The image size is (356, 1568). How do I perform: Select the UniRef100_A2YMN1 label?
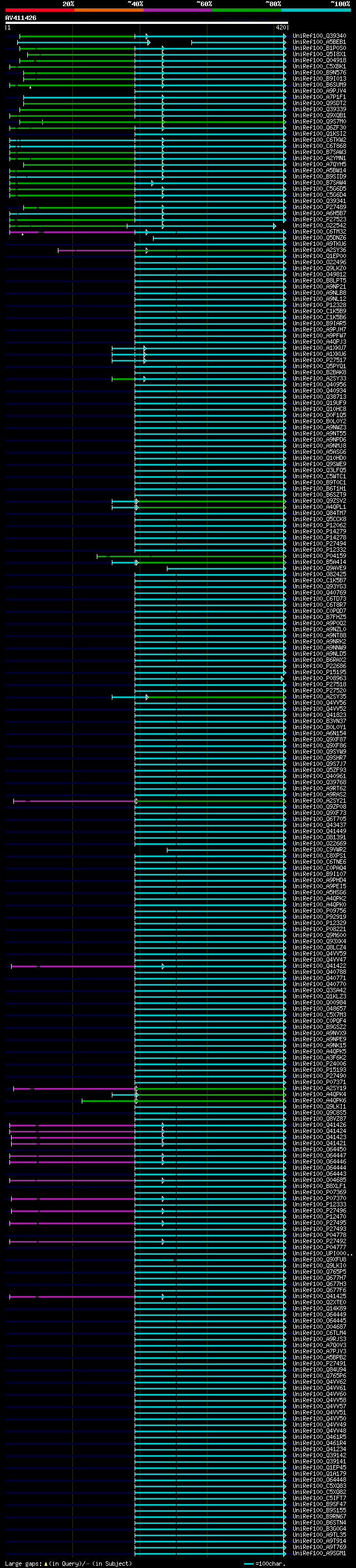319,159
